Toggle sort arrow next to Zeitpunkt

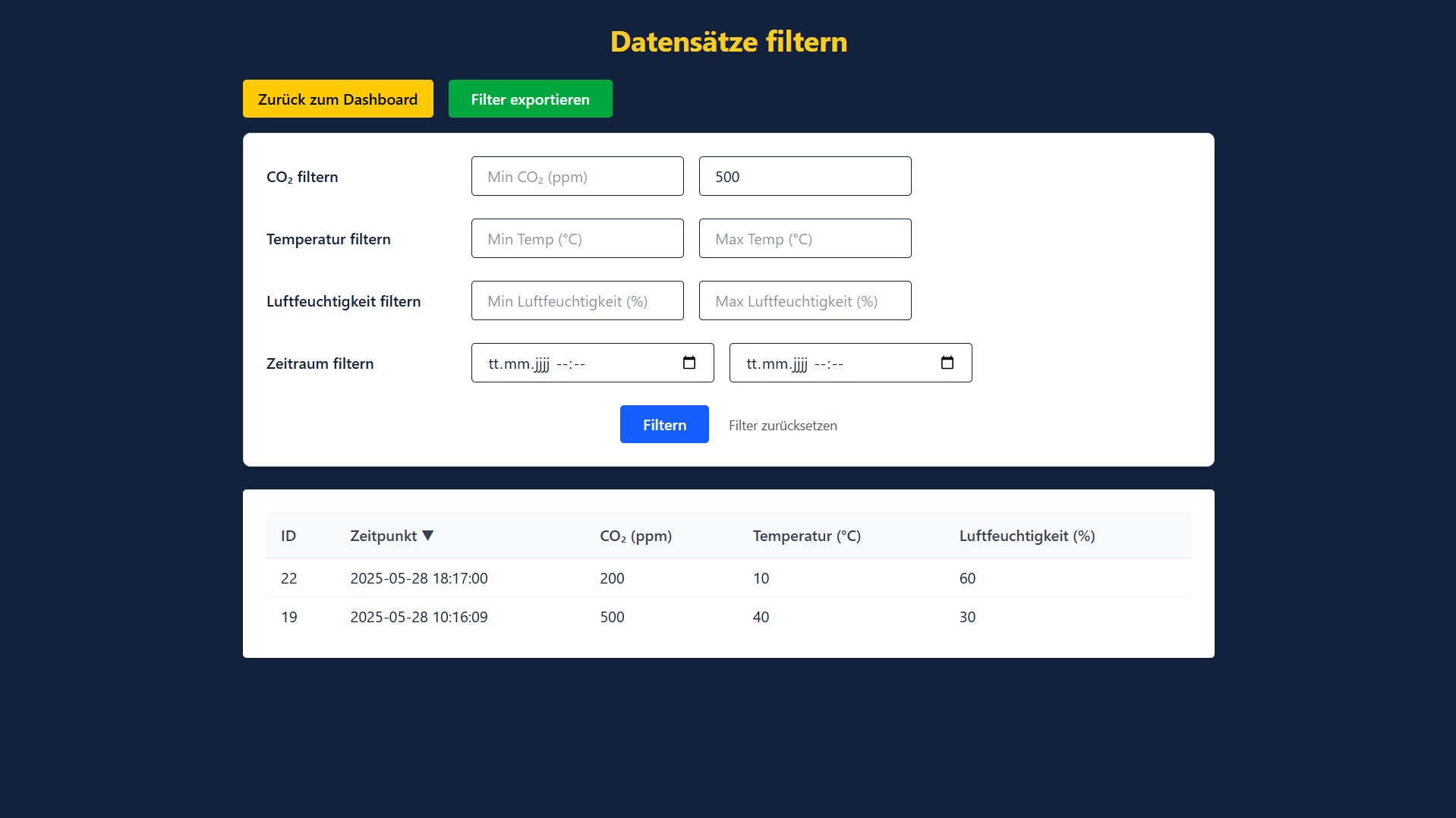[x=428, y=536]
